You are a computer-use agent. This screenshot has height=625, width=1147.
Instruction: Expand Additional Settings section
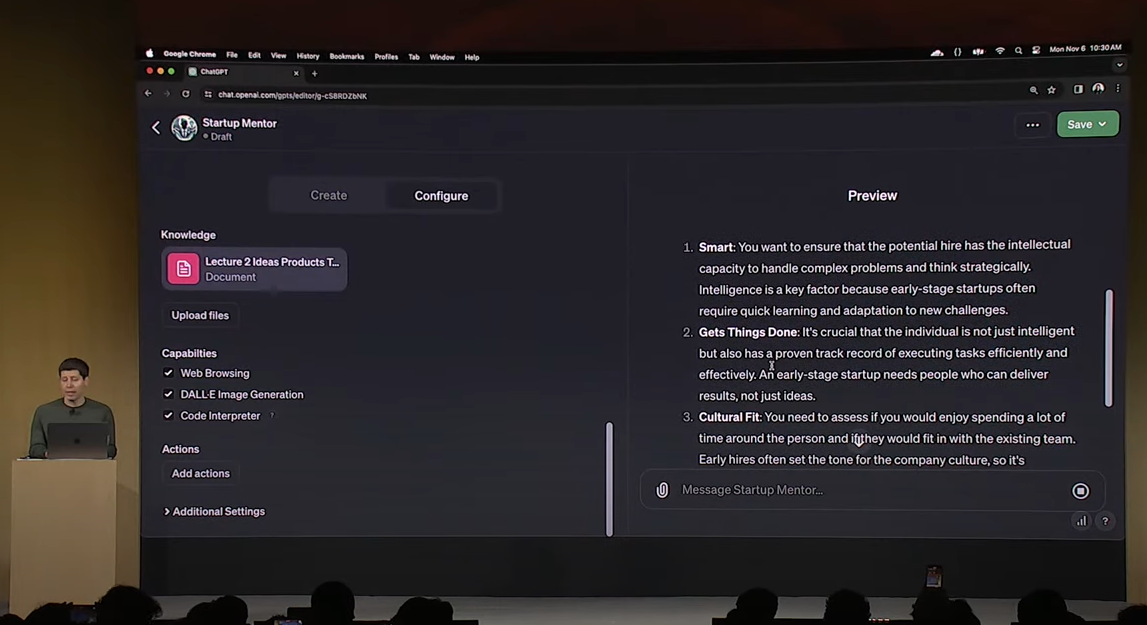tap(214, 511)
